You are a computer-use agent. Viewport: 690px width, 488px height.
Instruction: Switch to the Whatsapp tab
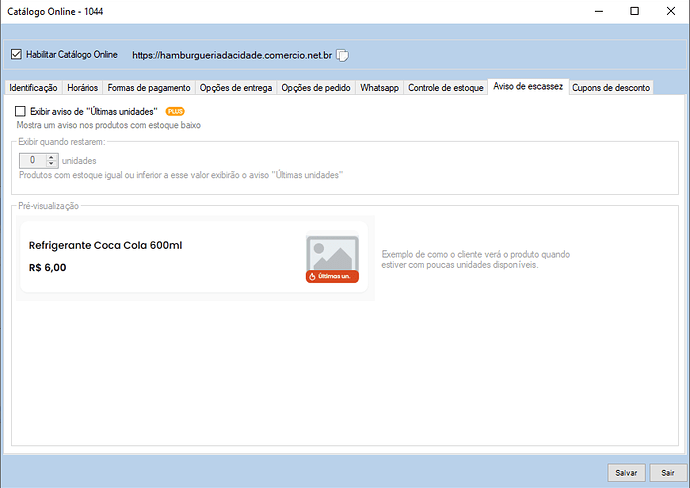point(379,88)
